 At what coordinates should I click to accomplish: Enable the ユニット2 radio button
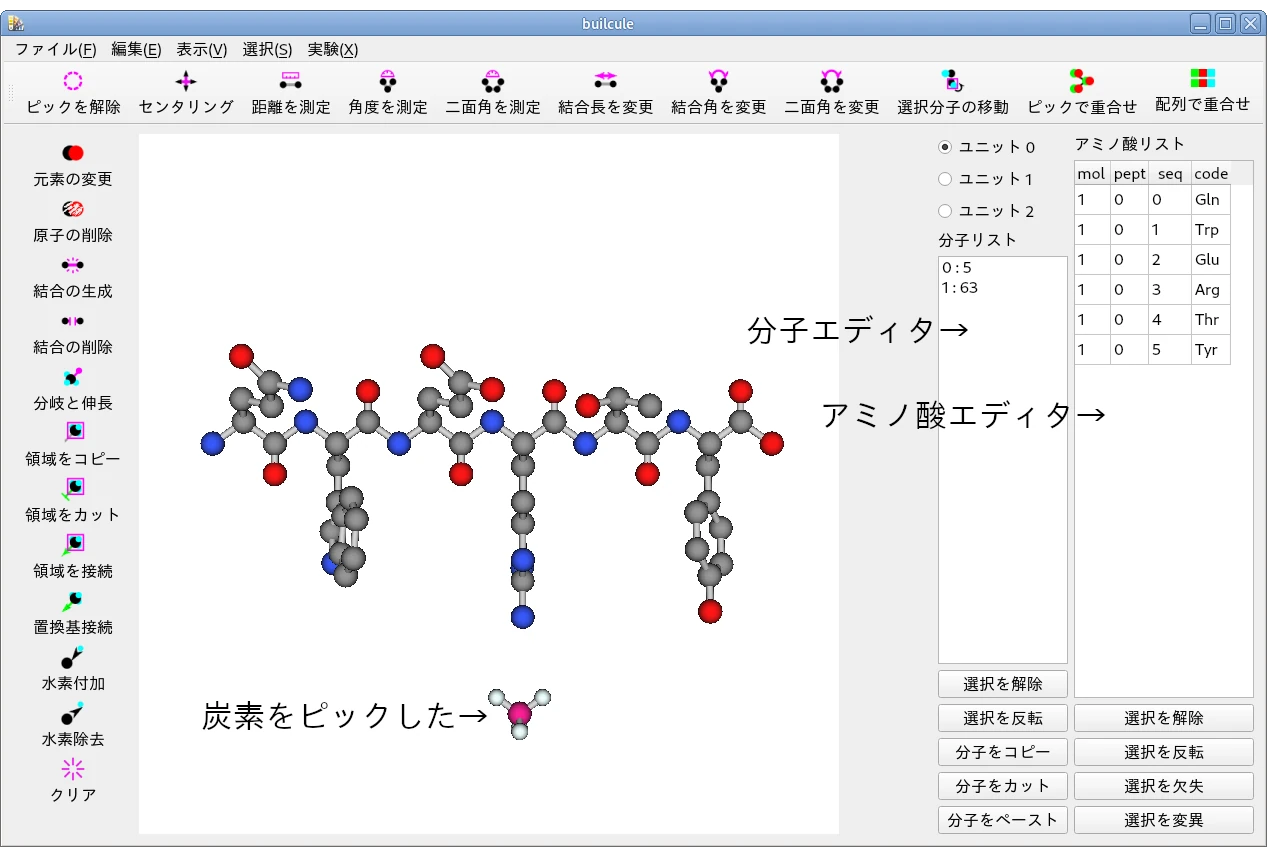point(945,211)
